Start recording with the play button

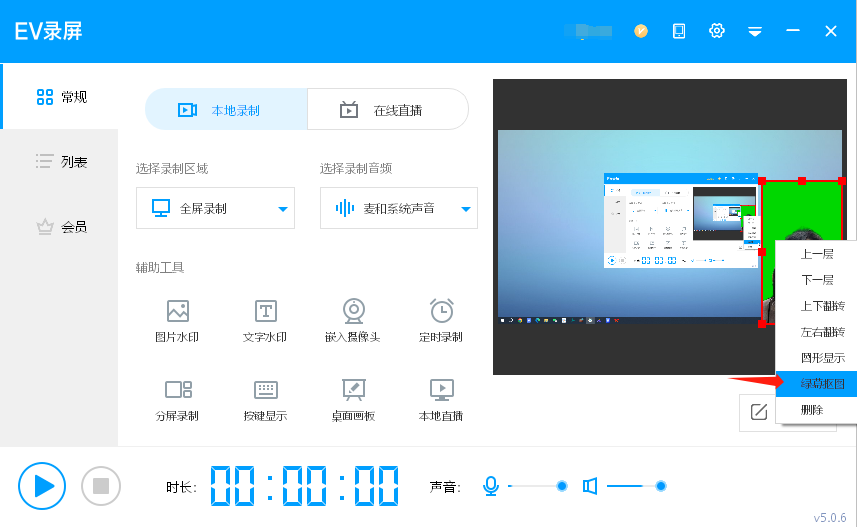click(42, 485)
